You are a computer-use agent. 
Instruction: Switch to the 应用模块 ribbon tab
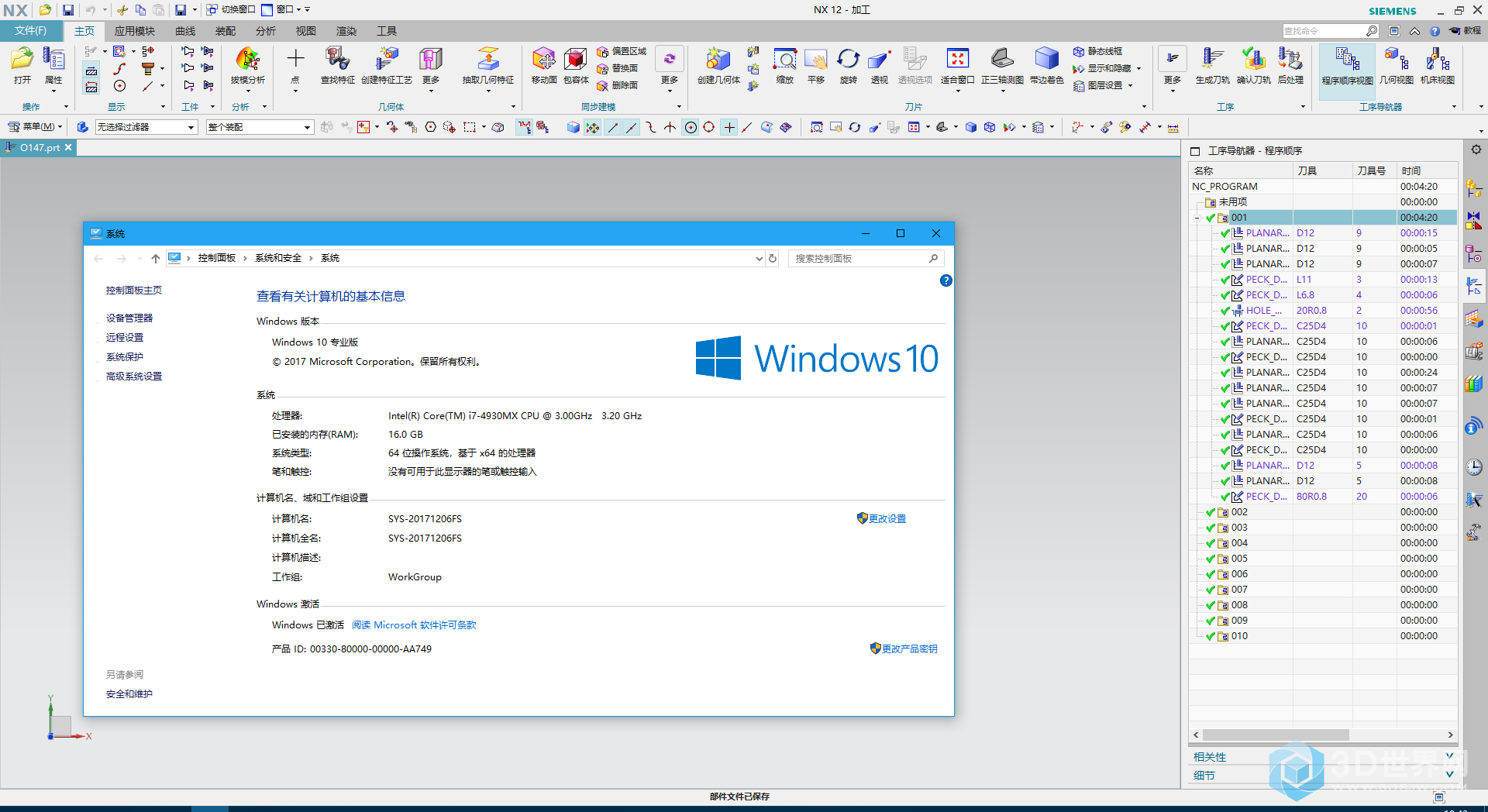click(135, 31)
